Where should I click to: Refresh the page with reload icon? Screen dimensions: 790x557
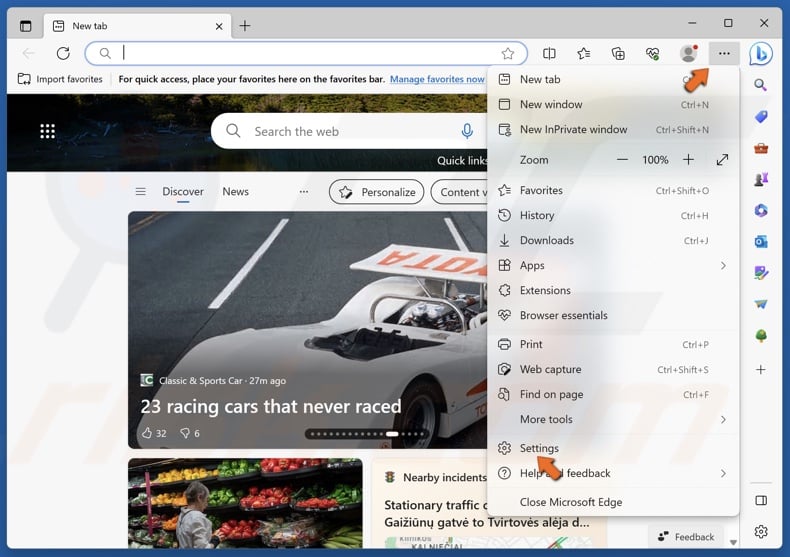pyautogui.click(x=63, y=53)
